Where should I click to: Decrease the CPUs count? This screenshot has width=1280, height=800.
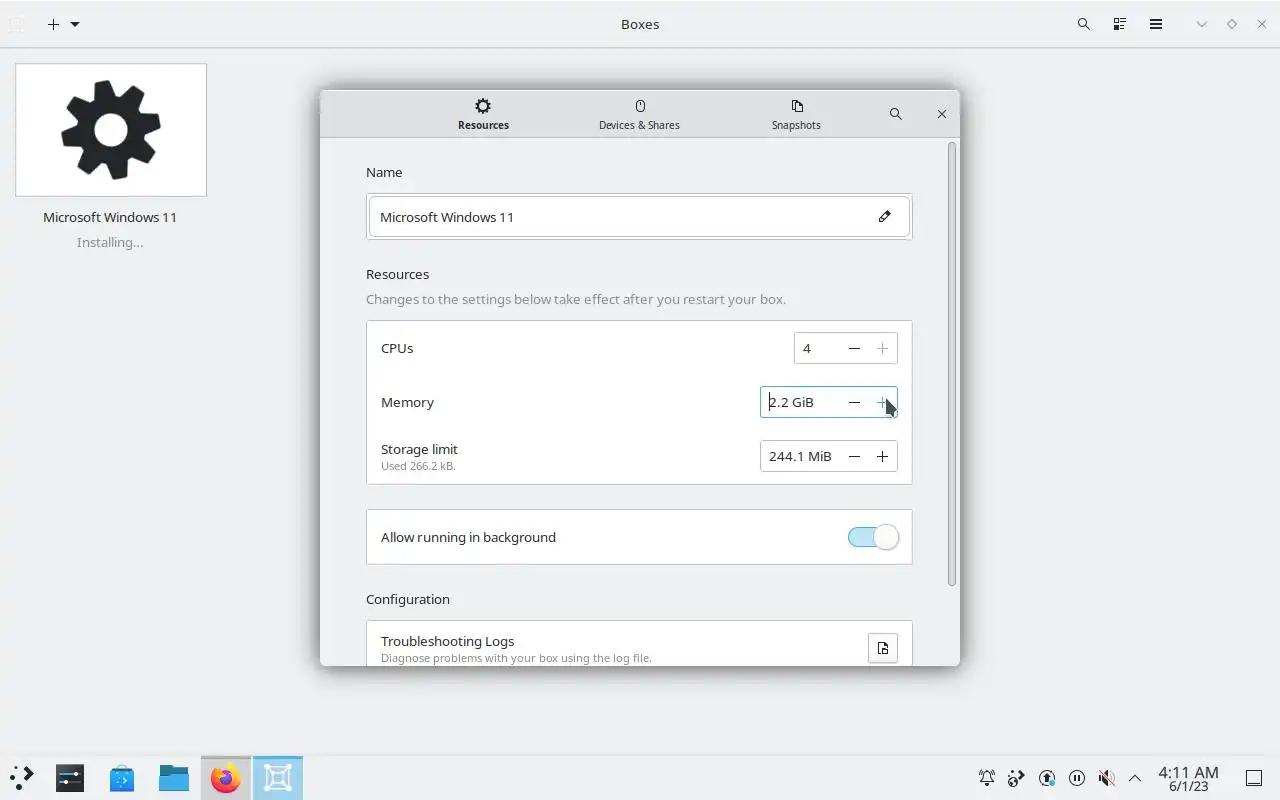click(854, 348)
